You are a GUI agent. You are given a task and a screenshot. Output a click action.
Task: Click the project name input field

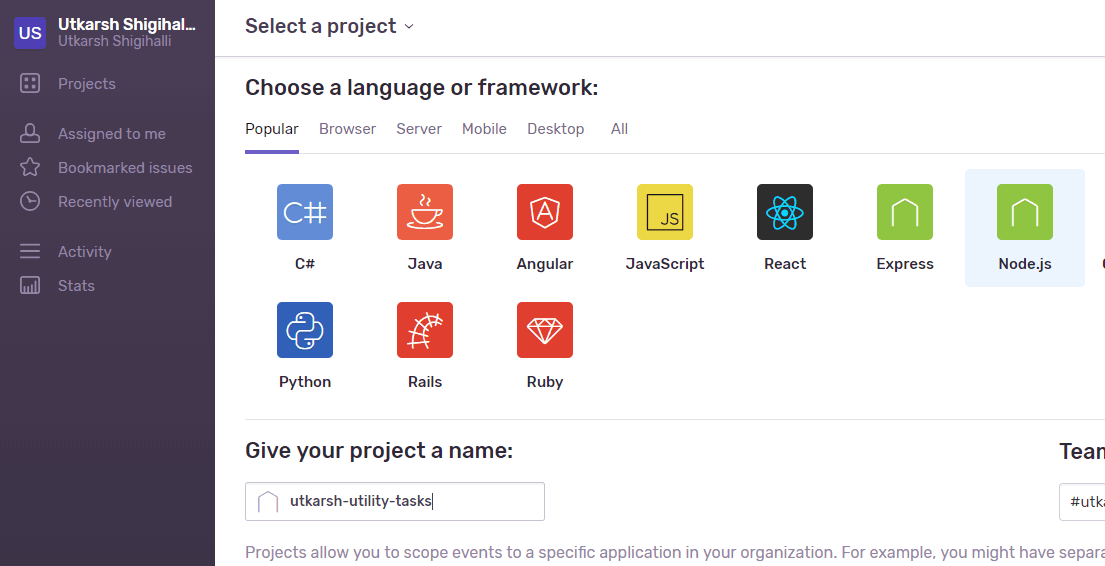(x=395, y=501)
